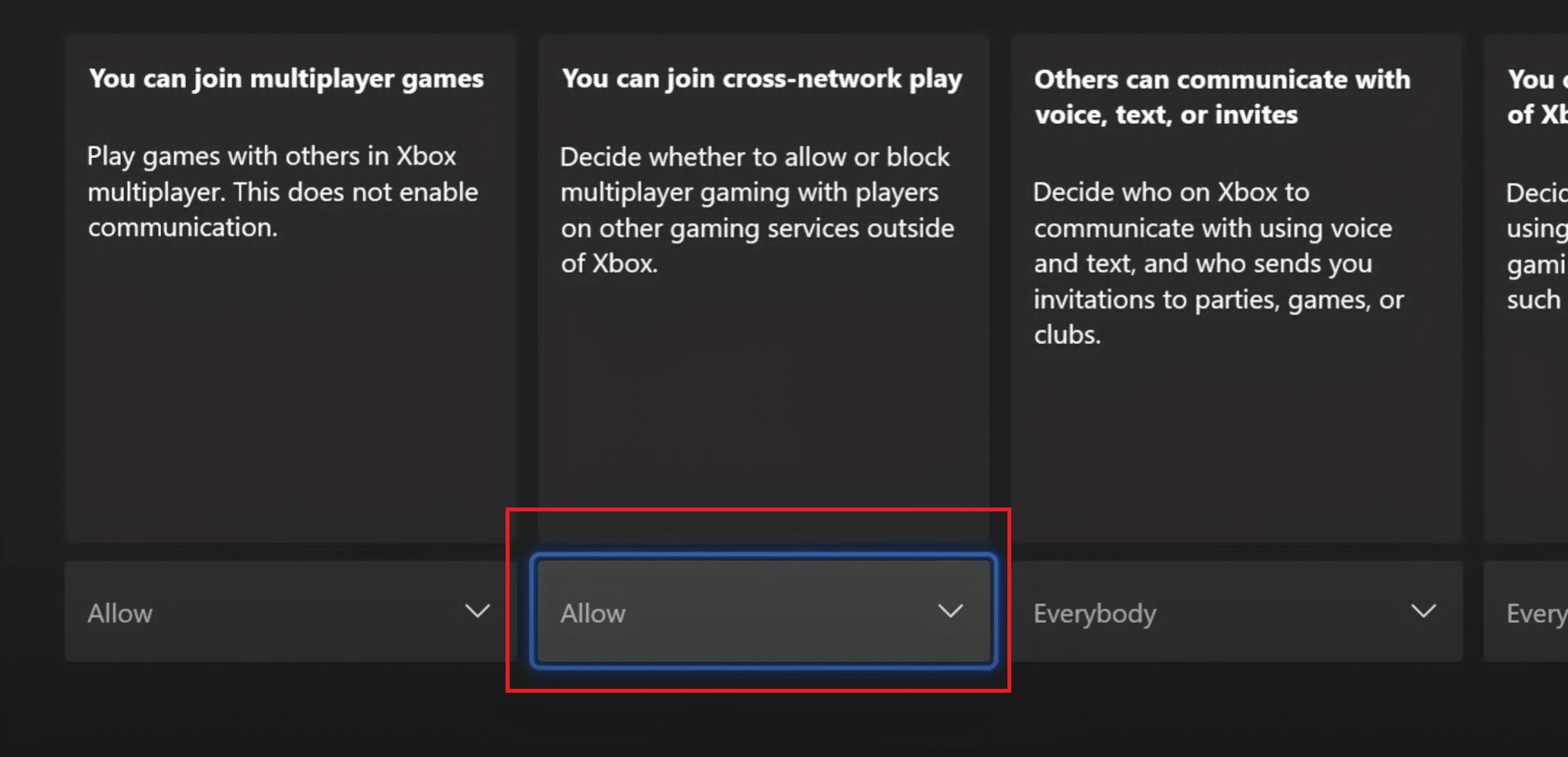Click the Allow label under multiplayer games card
This screenshot has width=1568, height=757.
click(x=120, y=614)
